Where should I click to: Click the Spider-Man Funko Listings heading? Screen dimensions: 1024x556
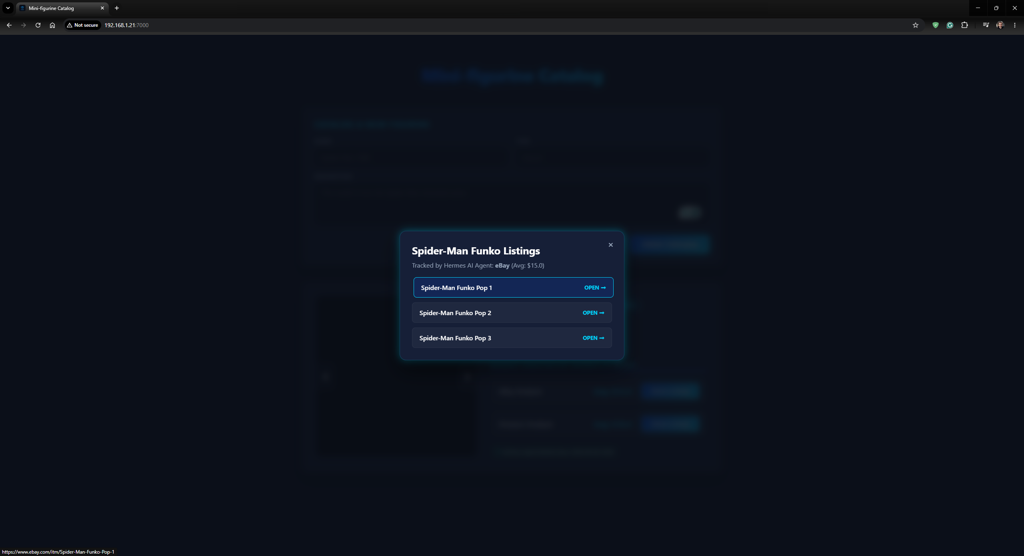pyautogui.click(x=475, y=251)
